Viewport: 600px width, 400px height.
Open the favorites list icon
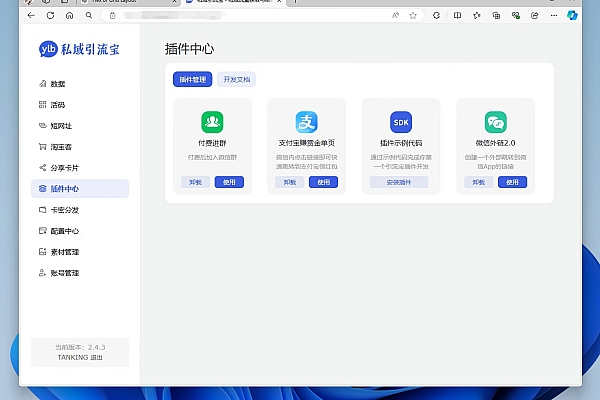click(x=476, y=15)
